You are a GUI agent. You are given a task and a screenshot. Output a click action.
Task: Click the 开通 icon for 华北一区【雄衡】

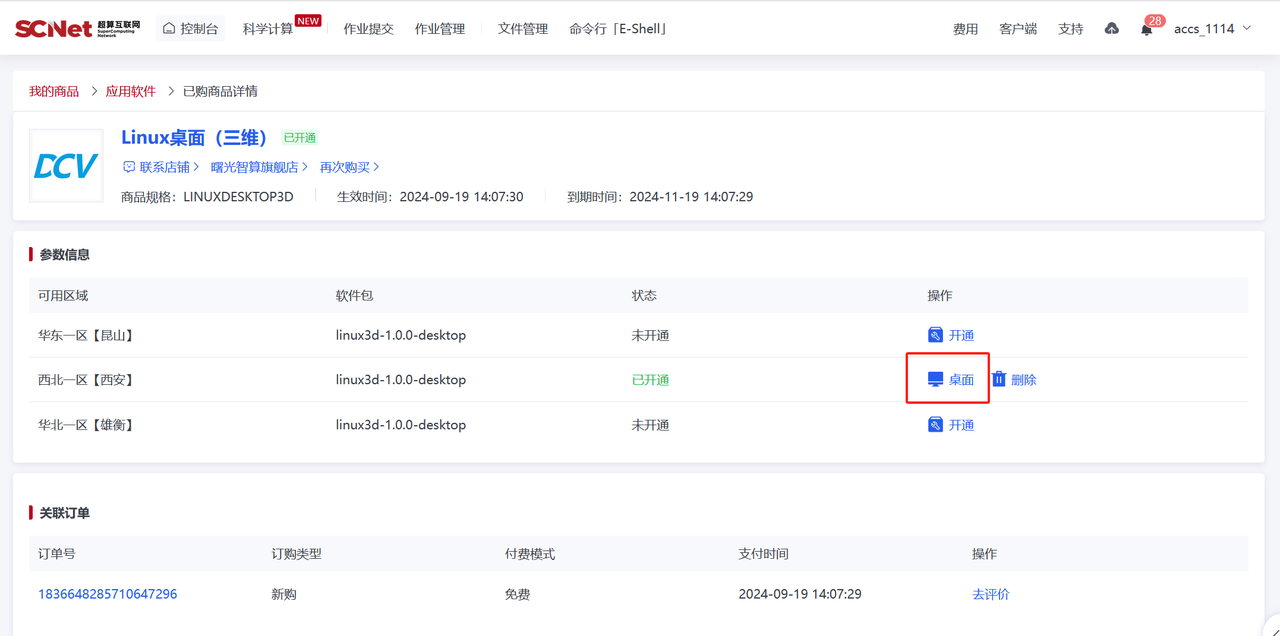[x=935, y=425]
